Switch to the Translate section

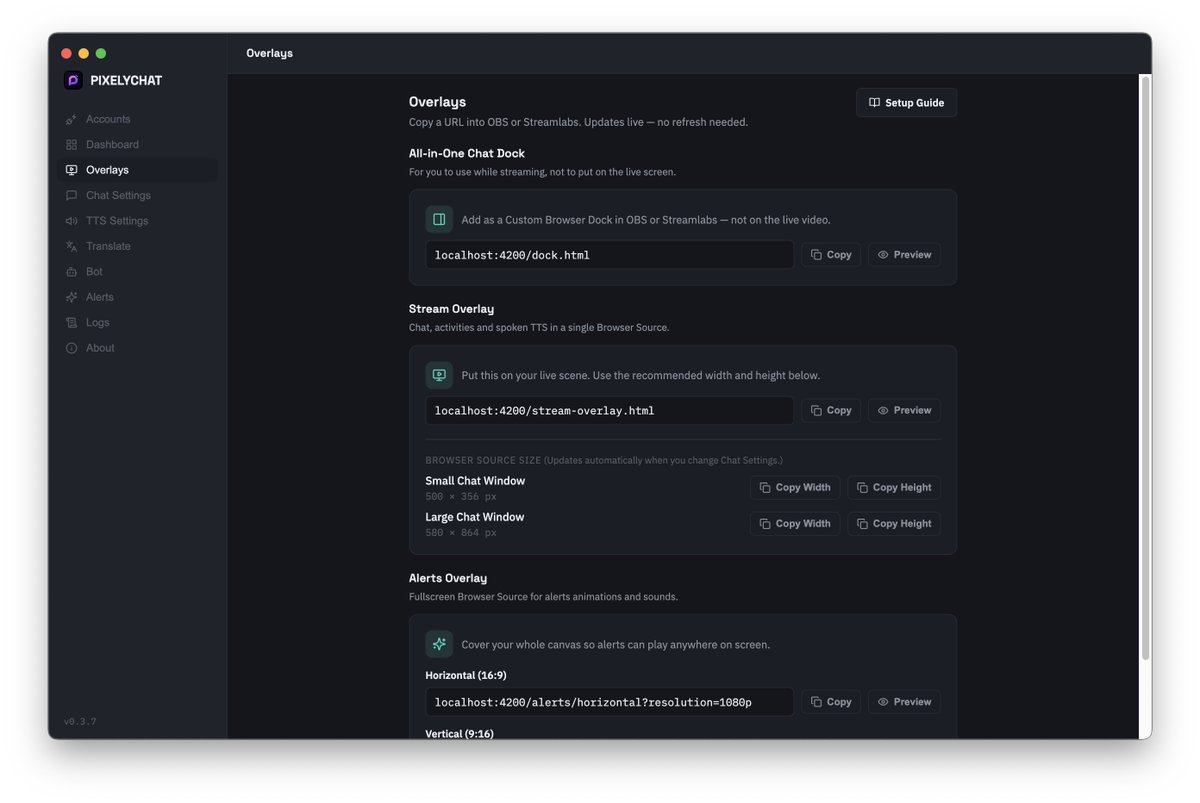point(138,246)
